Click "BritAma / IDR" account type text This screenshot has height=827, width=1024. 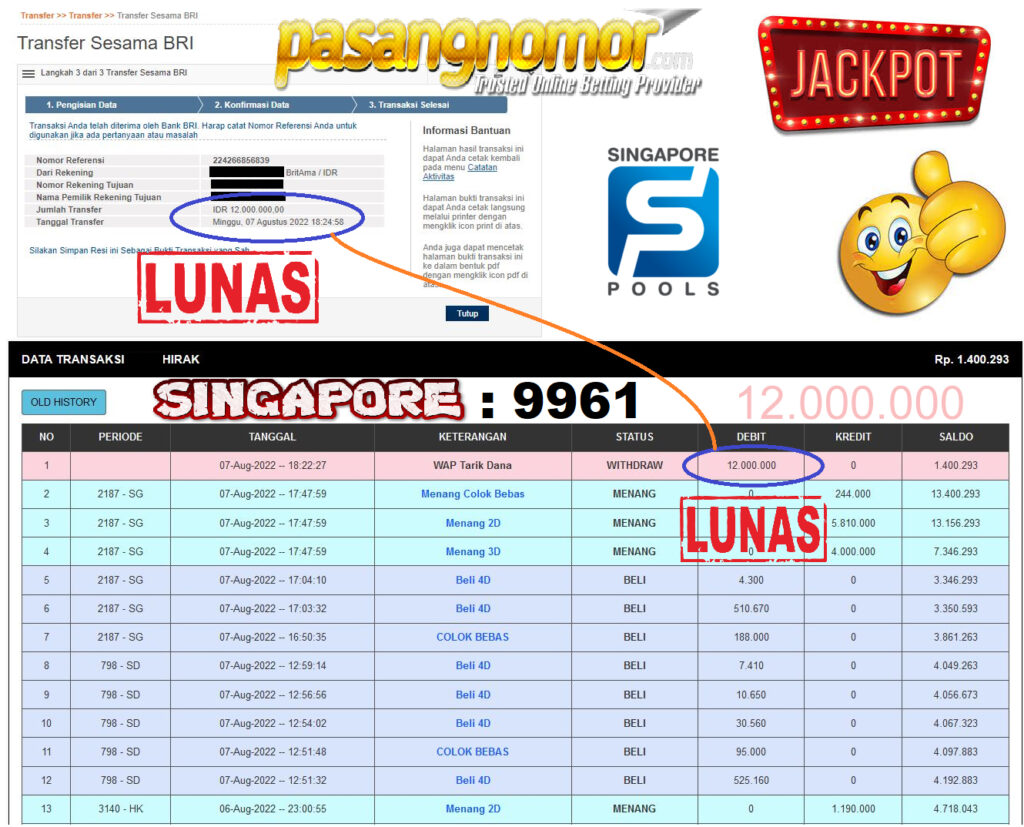[312, 172]
